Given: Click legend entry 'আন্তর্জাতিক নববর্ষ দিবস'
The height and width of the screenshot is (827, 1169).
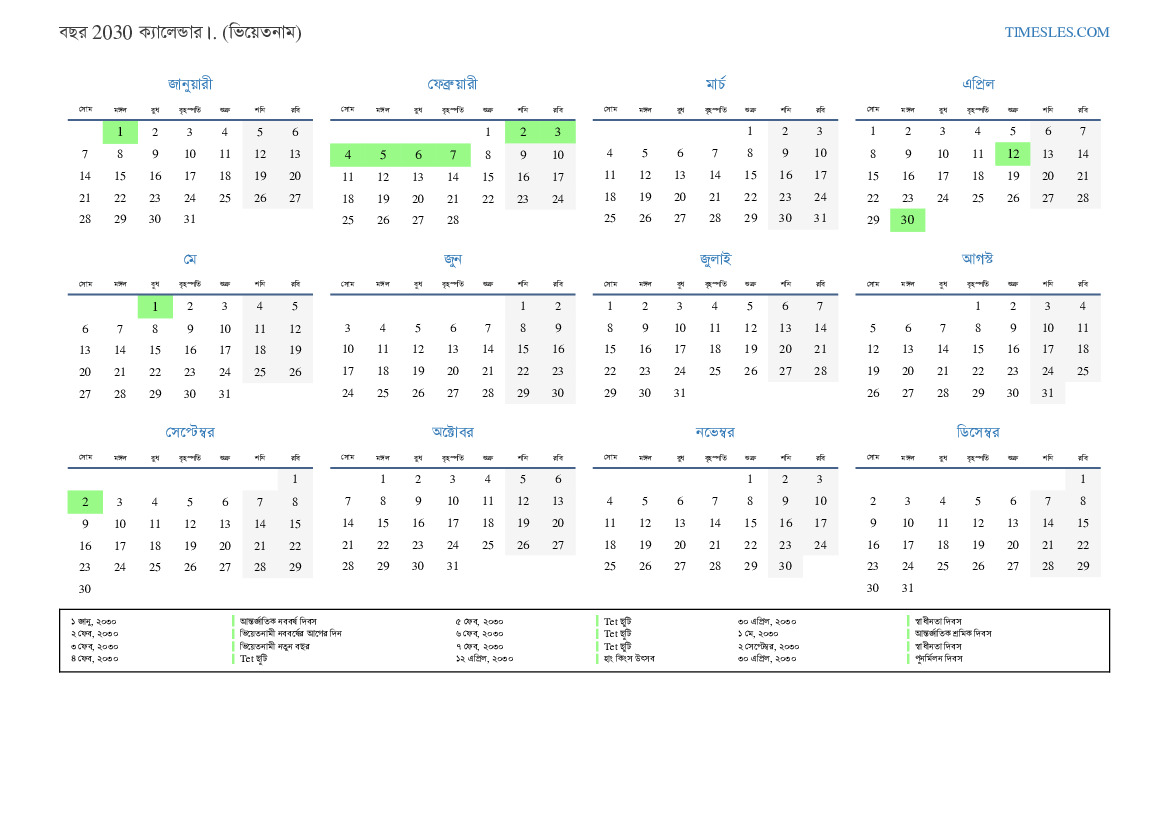Looking at the screenshot, I should point(278,621).
